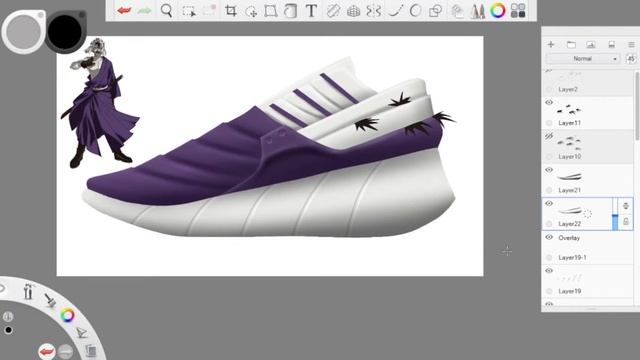Undo with top toolbar red arrow
640x360 pixels.
(x=124, y=11)
